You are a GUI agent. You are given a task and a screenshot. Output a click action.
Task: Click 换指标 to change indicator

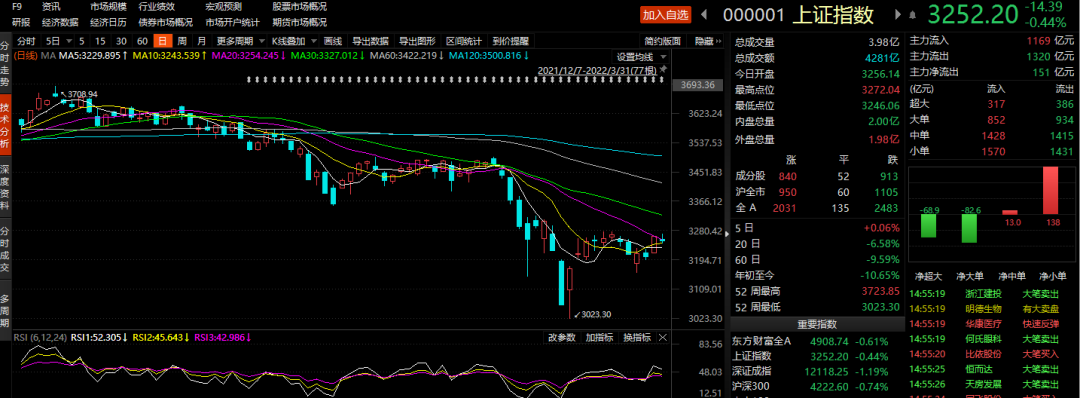636,337
